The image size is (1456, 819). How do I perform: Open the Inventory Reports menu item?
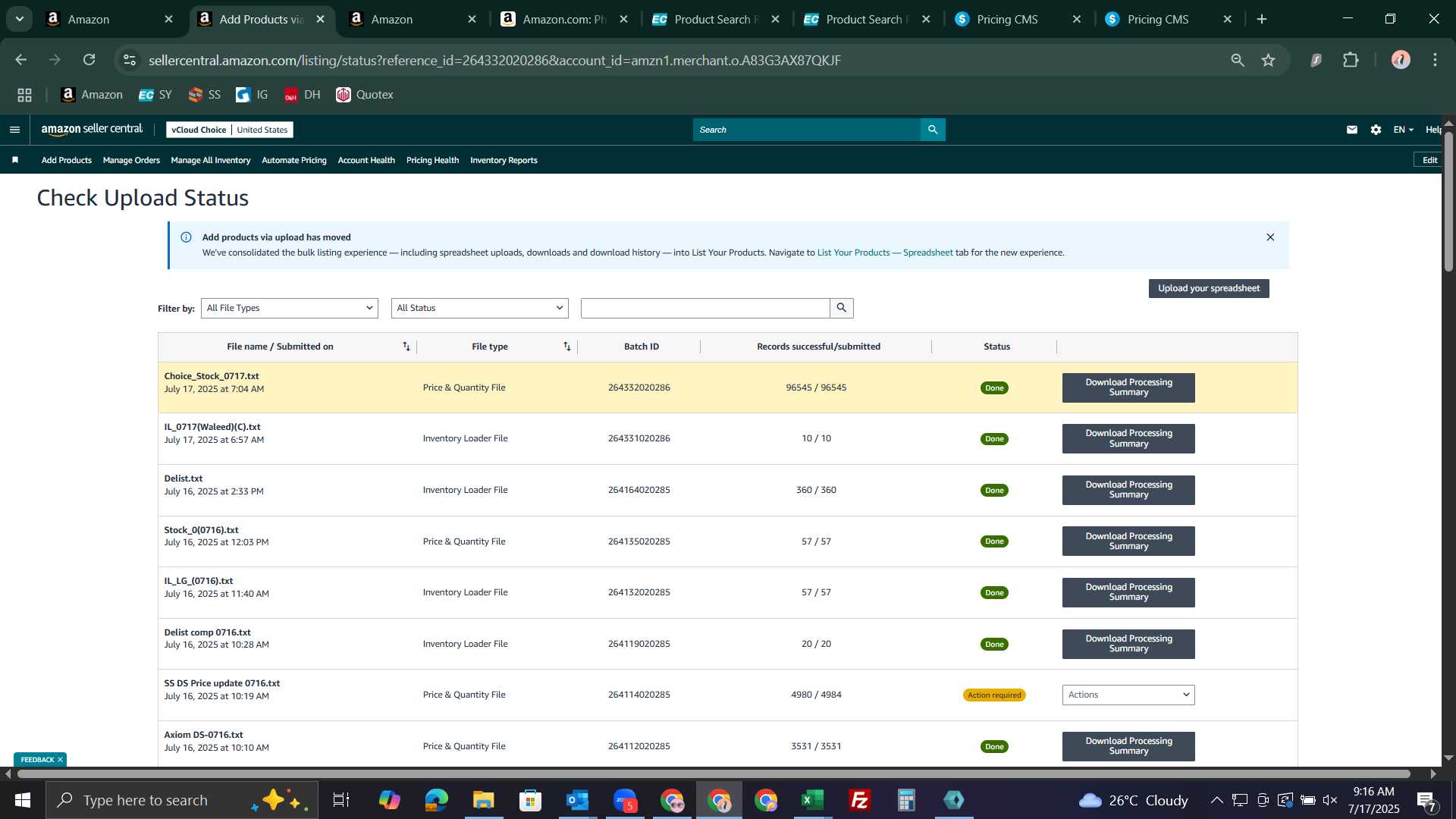[x=504, y=160]
